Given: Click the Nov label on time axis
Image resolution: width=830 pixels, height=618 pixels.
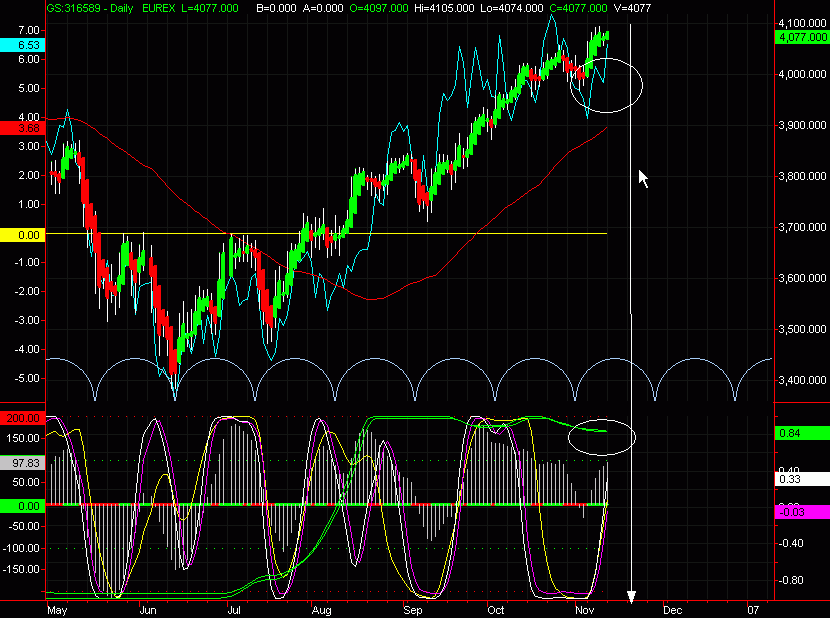Looking at the screenshot, I should click(584, 610).
